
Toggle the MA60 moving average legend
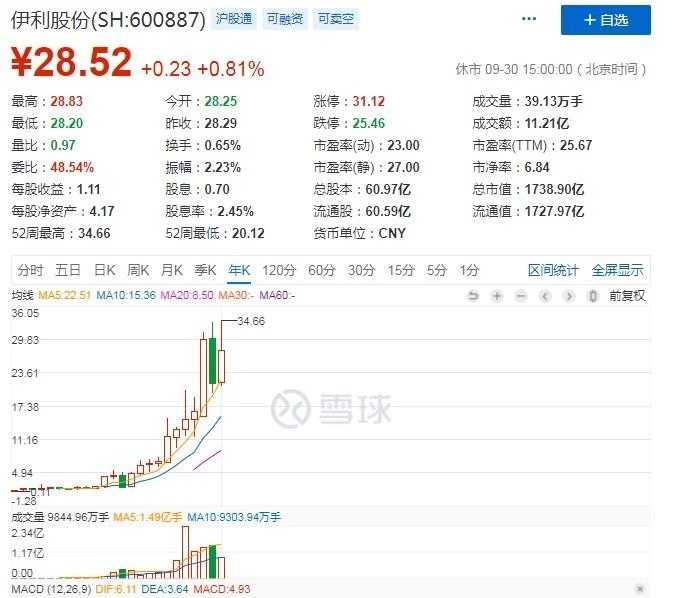[x=277, y=296]
